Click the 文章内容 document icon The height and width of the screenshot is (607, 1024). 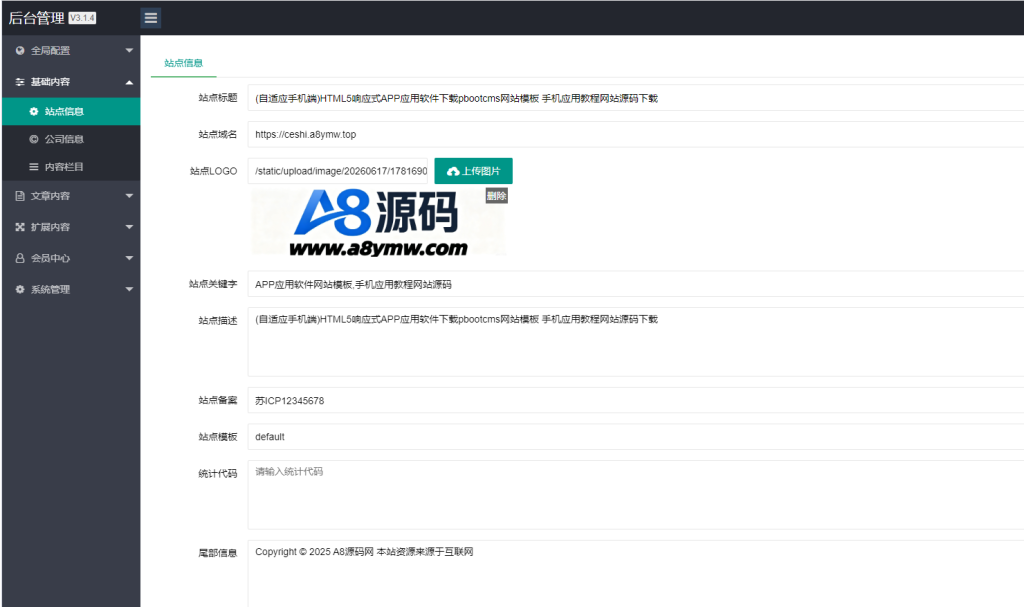(20, 195)
